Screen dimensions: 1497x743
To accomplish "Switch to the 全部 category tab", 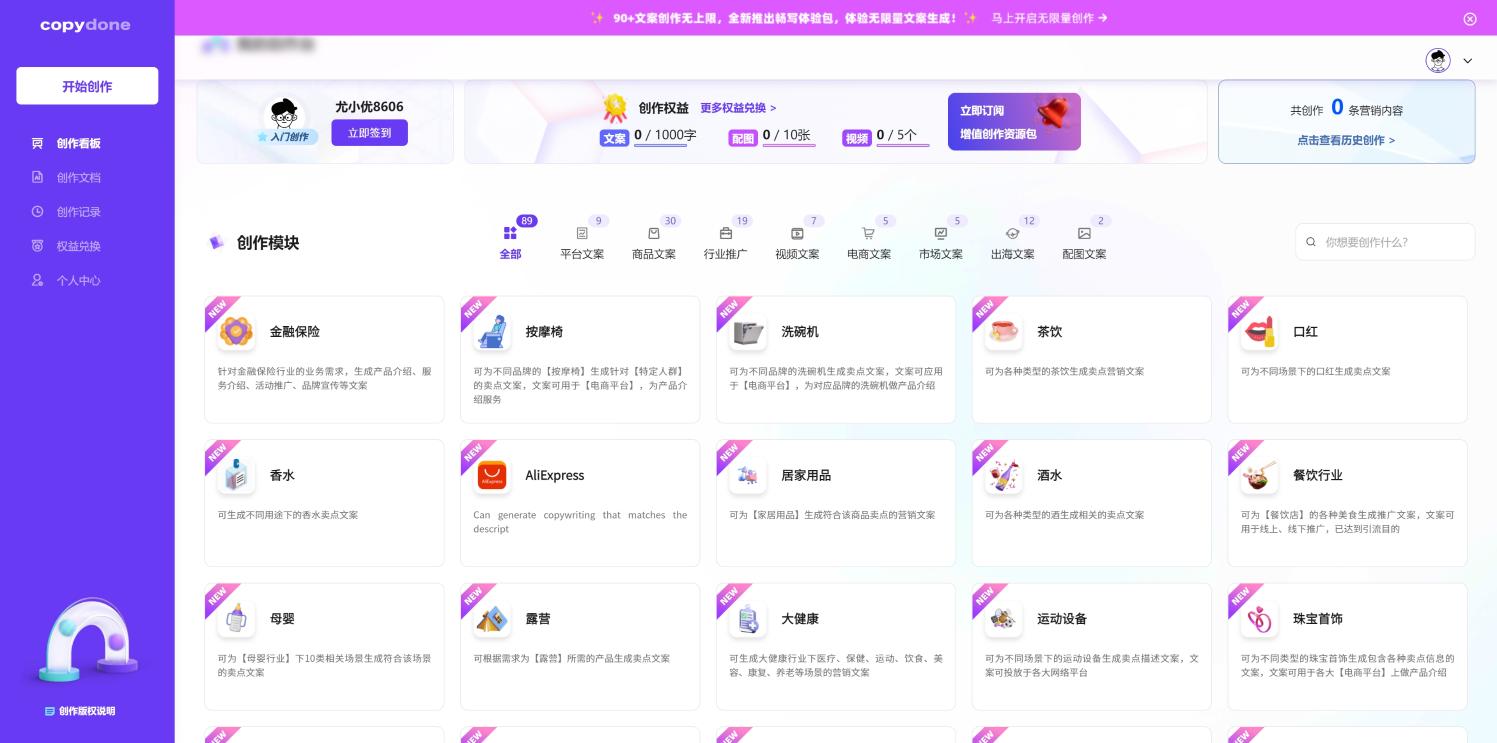I will [x=510, y=243].
